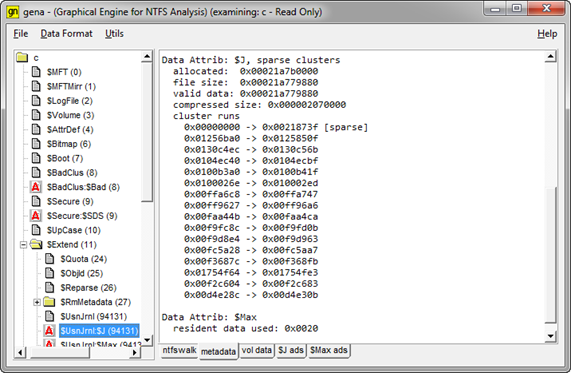
Task: Click tree panel vertical scrollbar thumb
Action: (x=147, y=132)
